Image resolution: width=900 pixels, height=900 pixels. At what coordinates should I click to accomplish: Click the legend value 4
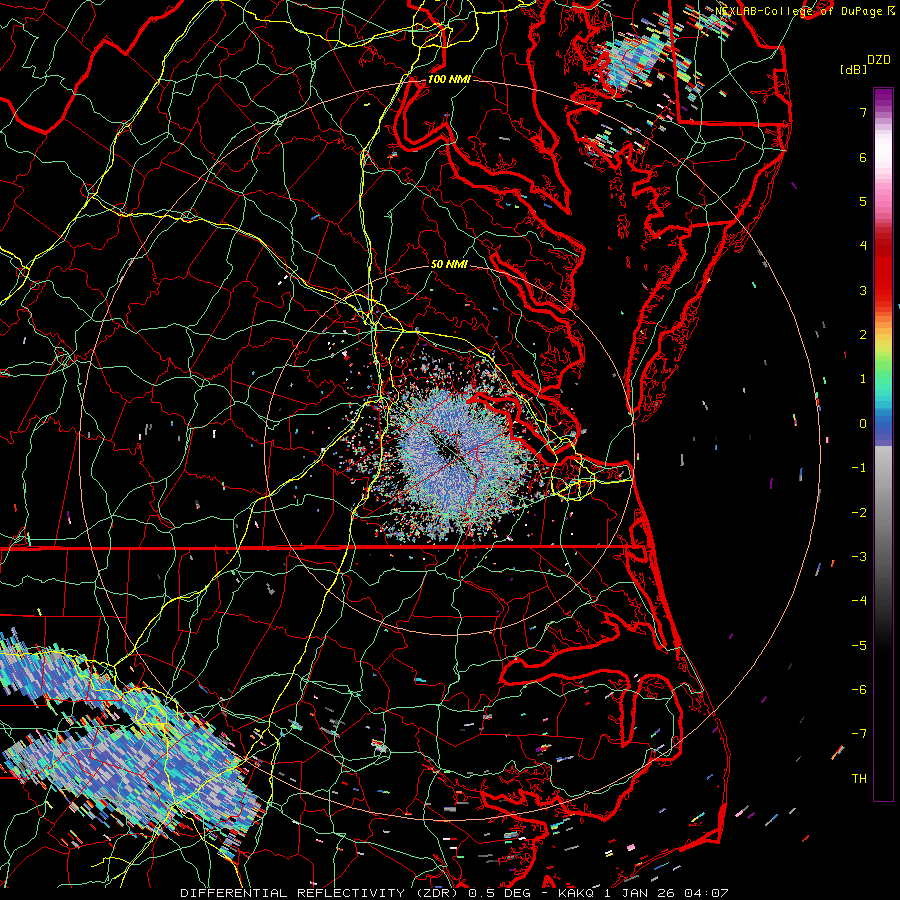pos(863,246)
